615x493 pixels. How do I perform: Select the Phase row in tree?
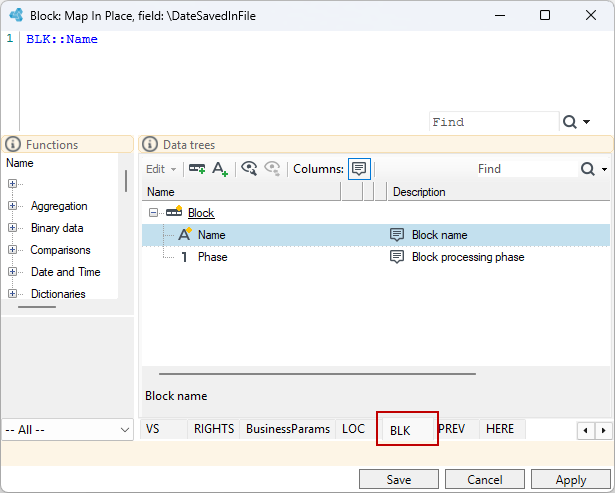point(376,257)
